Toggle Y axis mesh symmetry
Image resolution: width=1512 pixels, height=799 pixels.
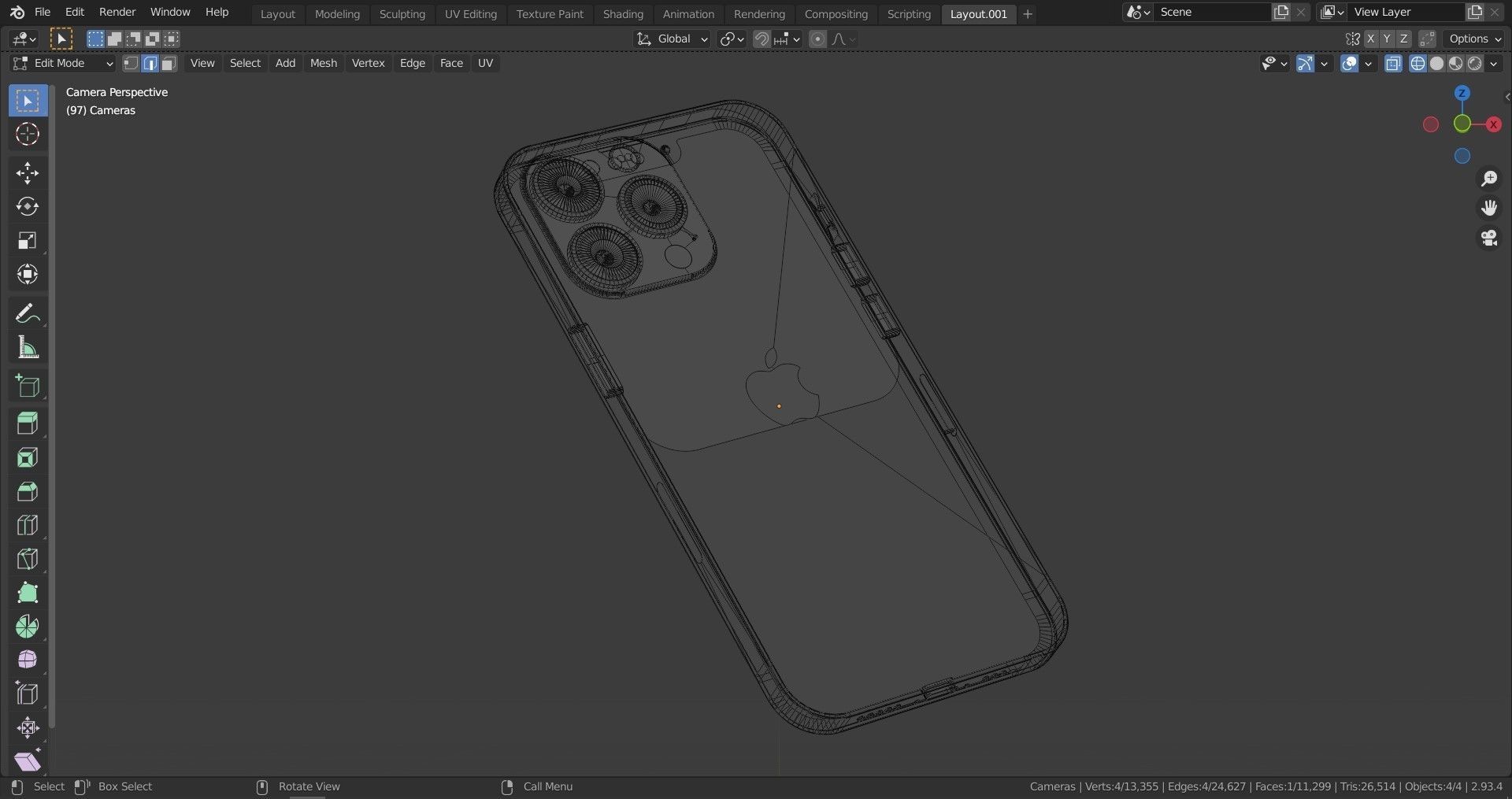[x=1387, y=39]
